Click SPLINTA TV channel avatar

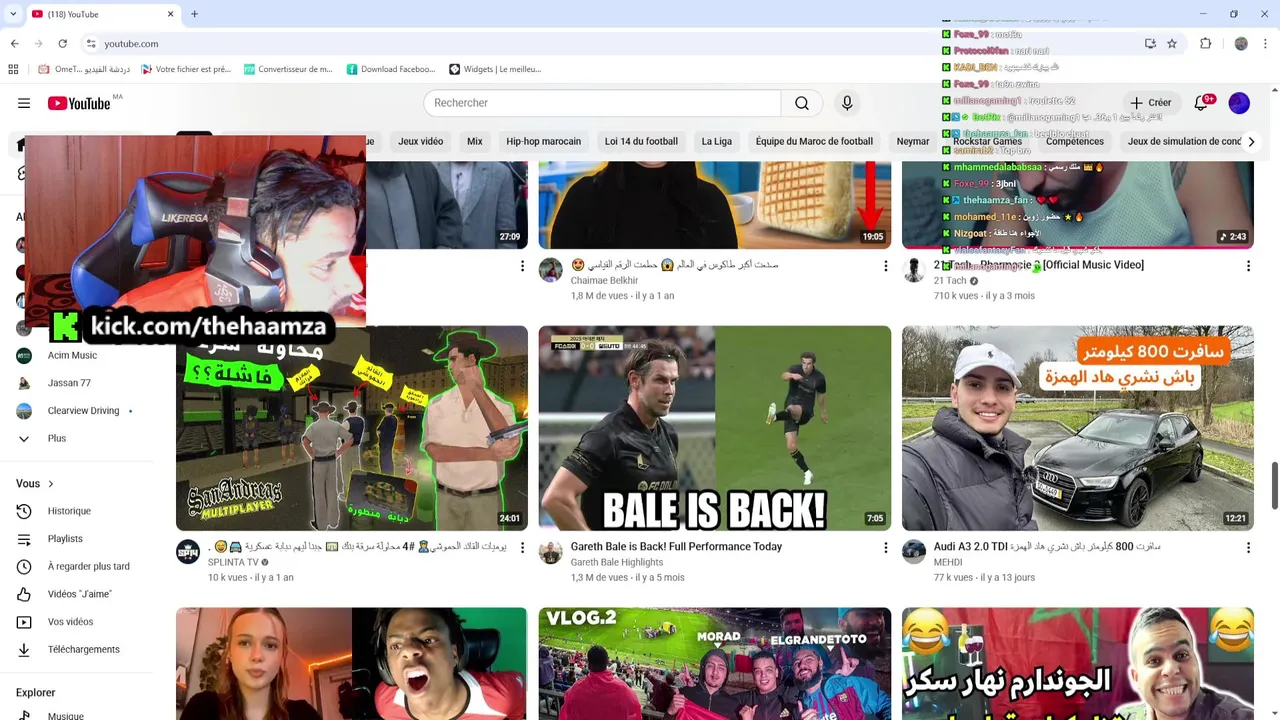coord(188,552)
